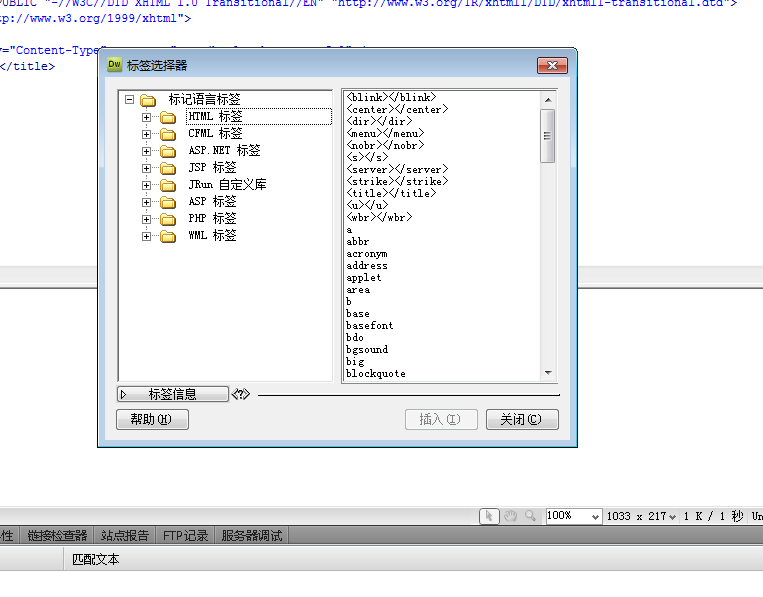Collapse the 标记语言标签 root node
The width and height of the screenshot is (763, 597).
[128, 100]
